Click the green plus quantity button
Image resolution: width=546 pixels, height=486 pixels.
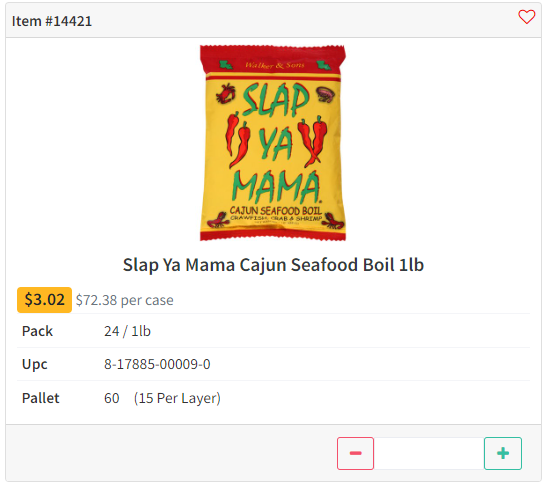tap(502, 453)
